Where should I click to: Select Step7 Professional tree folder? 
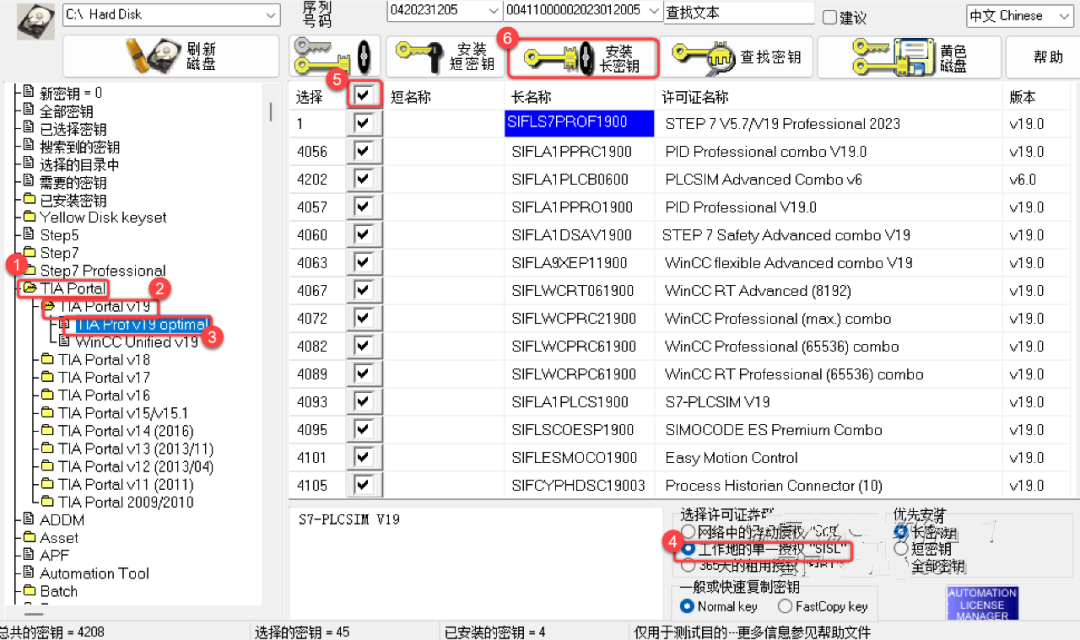coord(103,270)
